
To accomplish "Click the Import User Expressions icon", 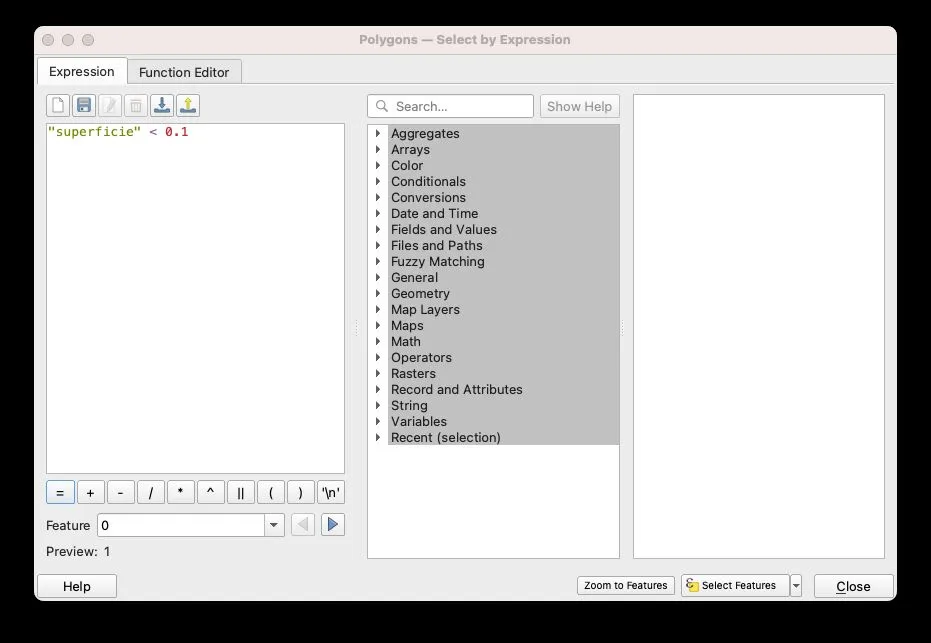I will [x=162, y=106].
